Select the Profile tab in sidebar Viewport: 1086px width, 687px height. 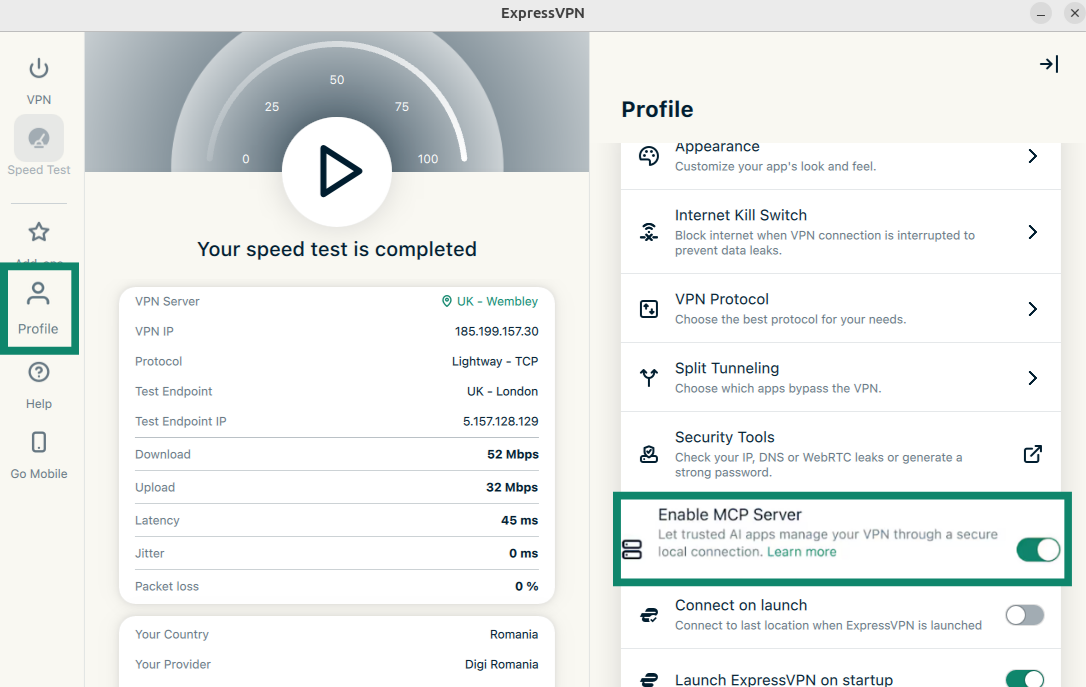[x=39, y=308]
